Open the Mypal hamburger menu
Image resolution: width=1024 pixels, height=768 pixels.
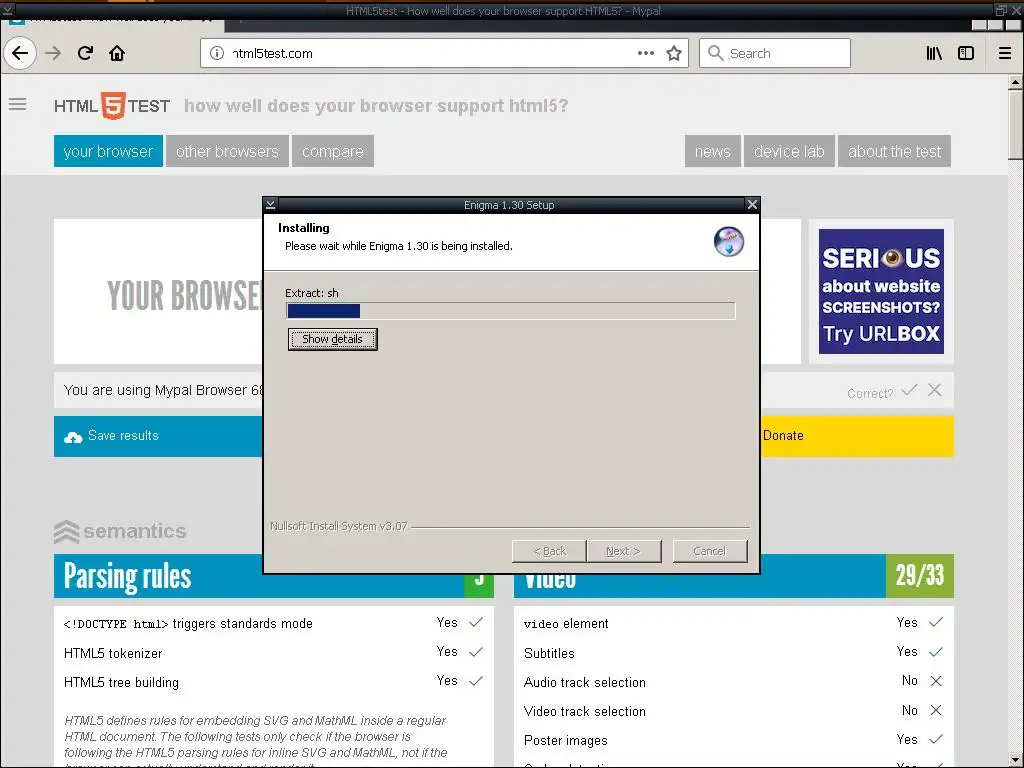click(x=1005, y=53)
